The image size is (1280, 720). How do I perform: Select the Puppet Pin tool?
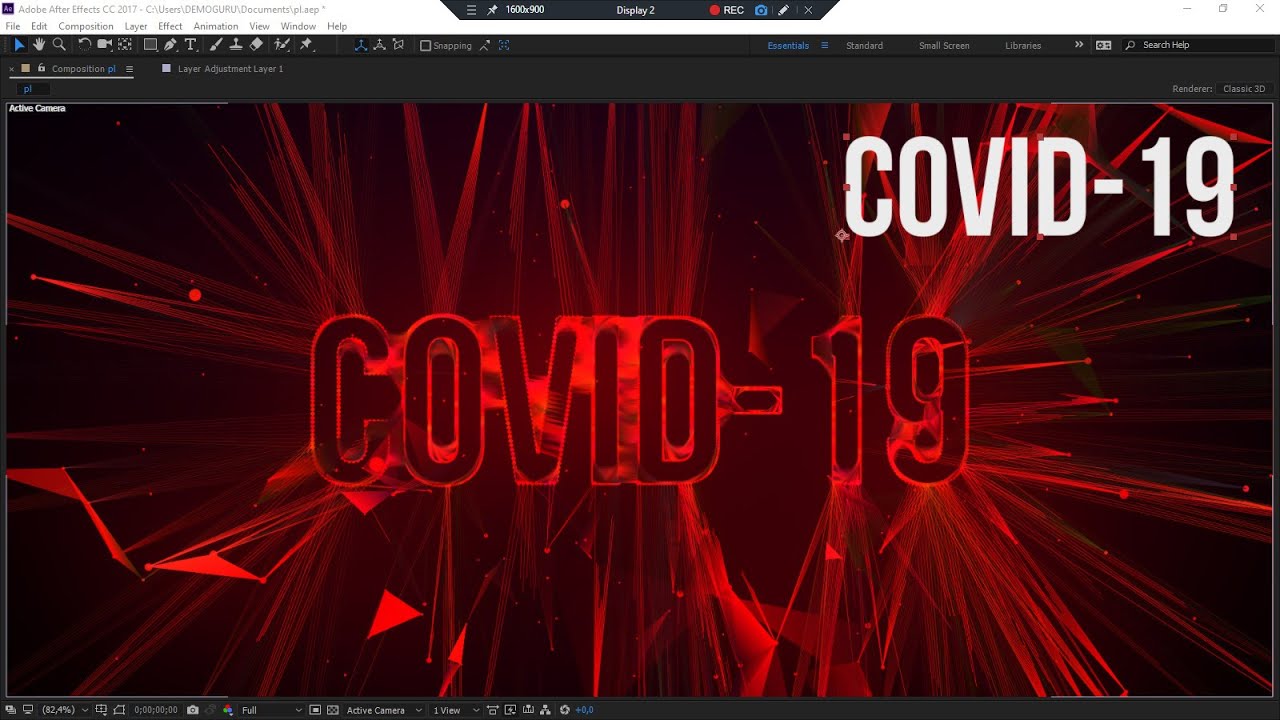pyautogui.click(x=306, y=45)
